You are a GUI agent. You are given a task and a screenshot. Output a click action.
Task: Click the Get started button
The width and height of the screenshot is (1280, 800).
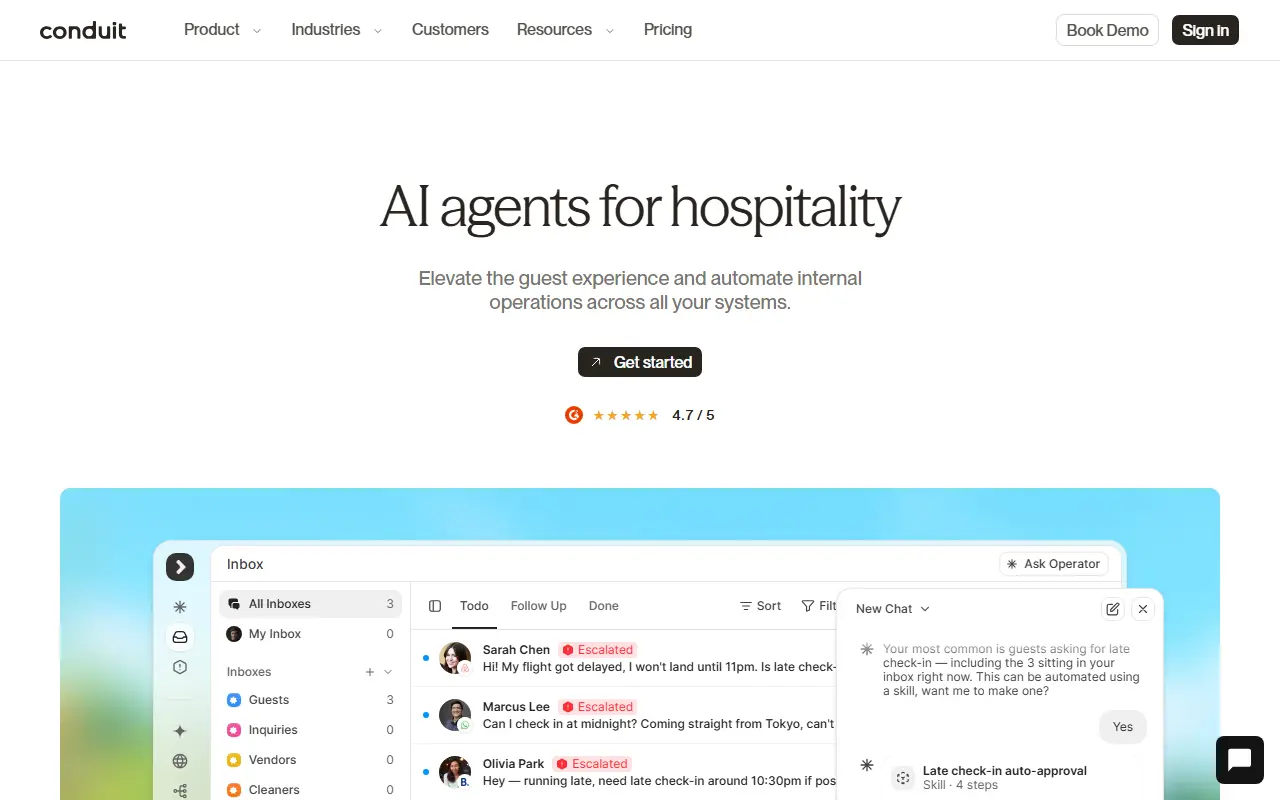point(640,362)
